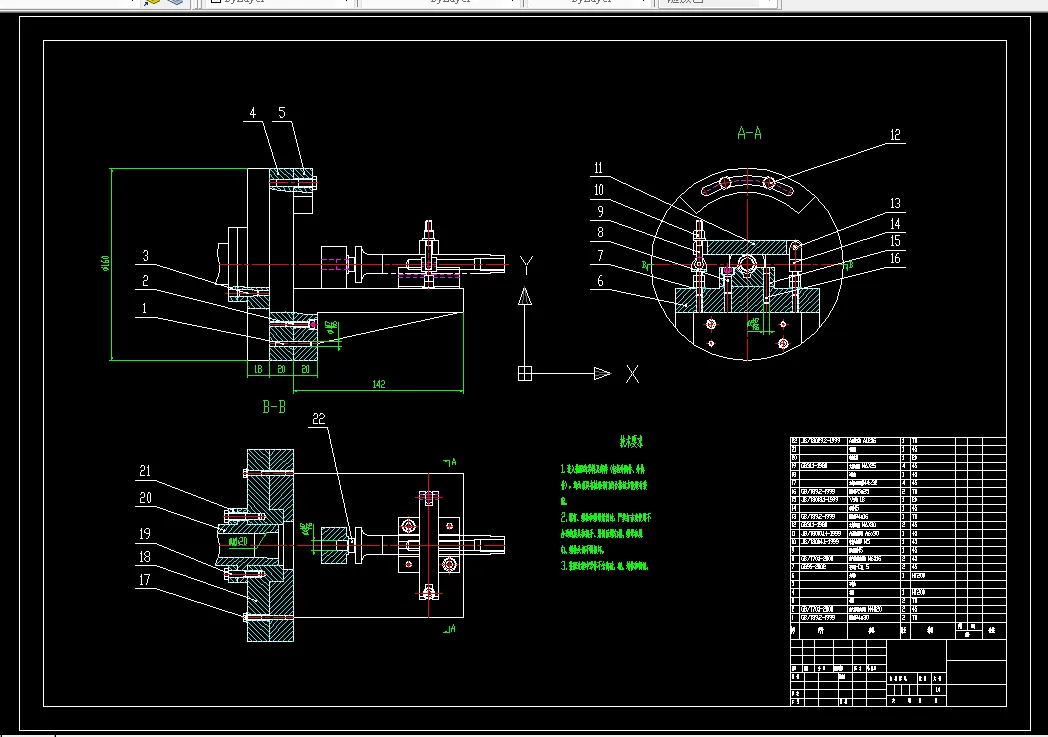Select part callout number 14
This screenshot has height=737, width=1048.
896,223
